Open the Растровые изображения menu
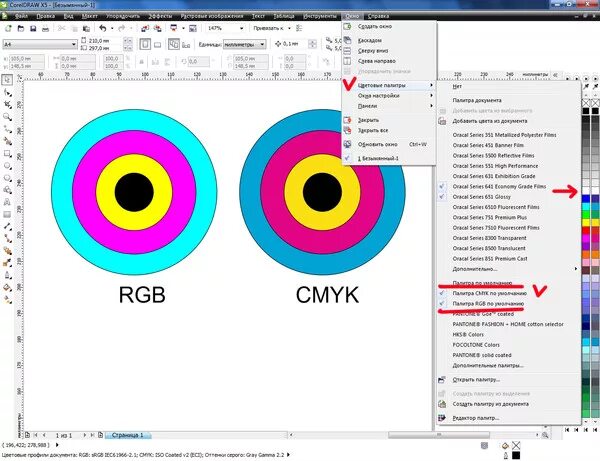The image size is (600, 461). point(212,16)
